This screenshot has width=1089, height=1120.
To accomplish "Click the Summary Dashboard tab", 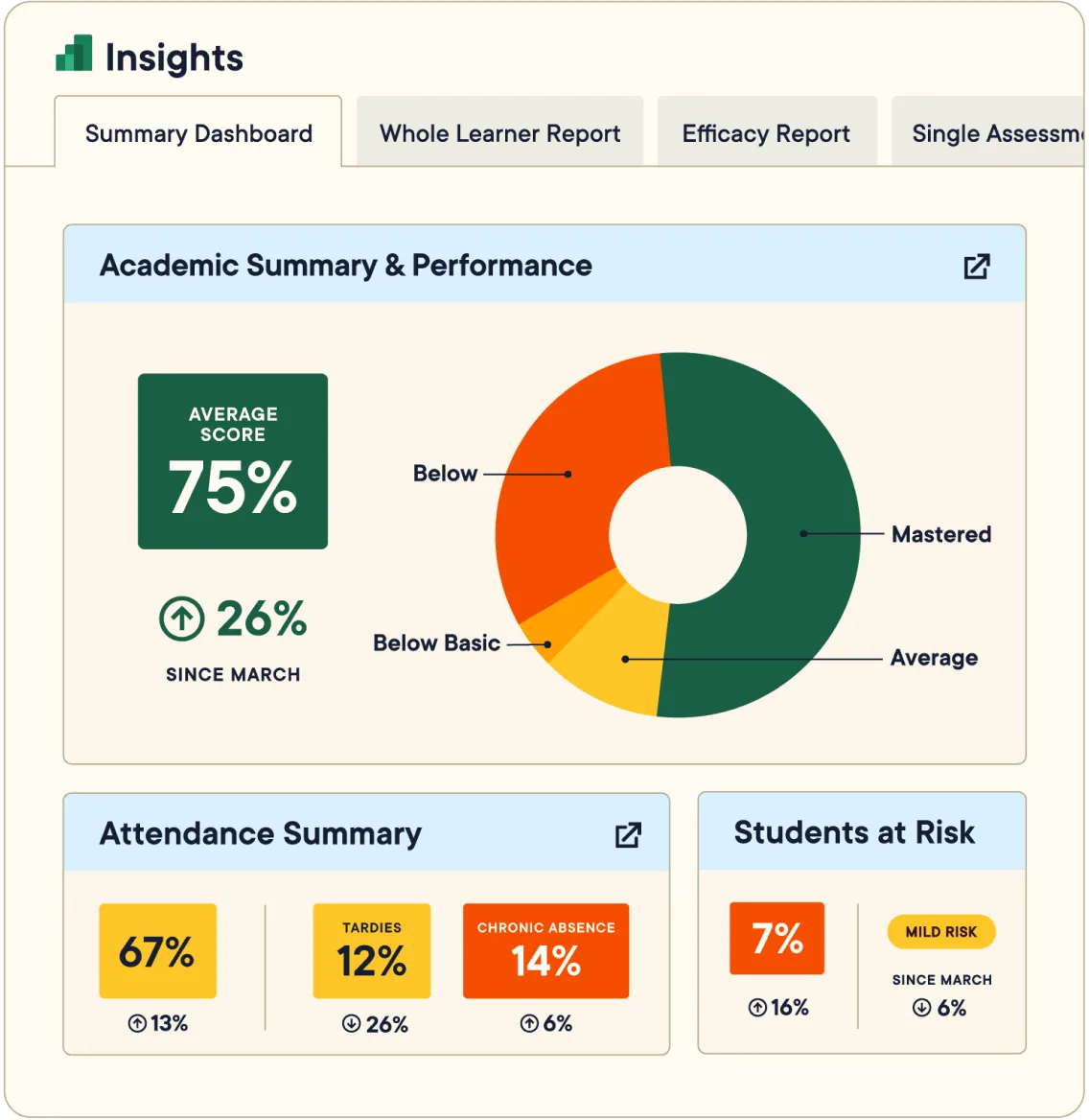I will [x=197, y=132].
